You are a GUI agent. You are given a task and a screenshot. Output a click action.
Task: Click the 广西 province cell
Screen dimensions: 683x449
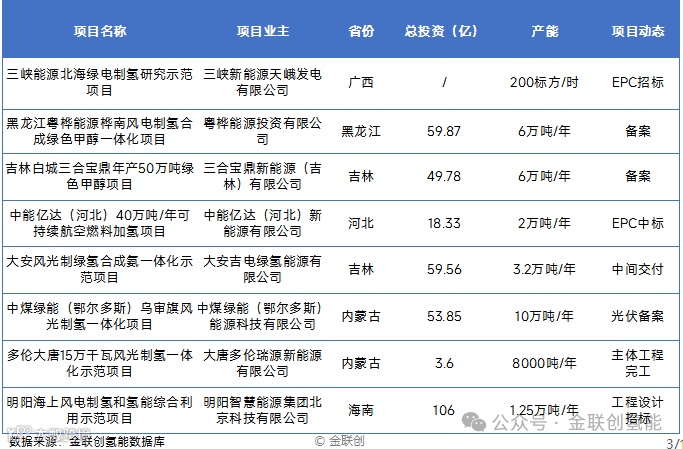click(x=361, y=82)
